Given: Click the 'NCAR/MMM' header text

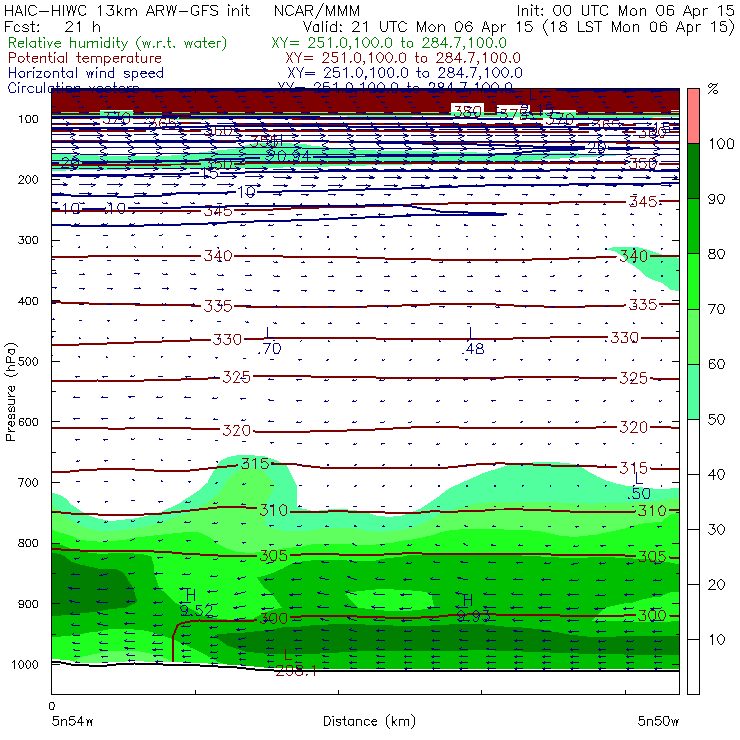Looking at the screenshot, I should pyautogui.click(x=317, y=11).
